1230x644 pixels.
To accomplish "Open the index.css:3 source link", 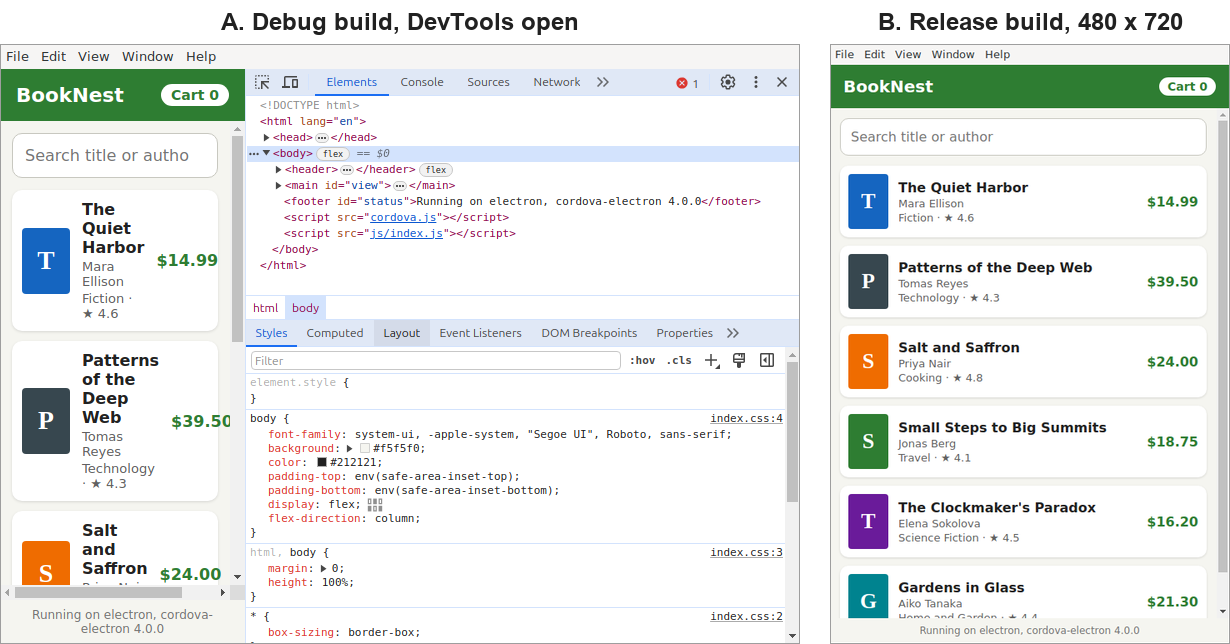I will tap(746, 552).
